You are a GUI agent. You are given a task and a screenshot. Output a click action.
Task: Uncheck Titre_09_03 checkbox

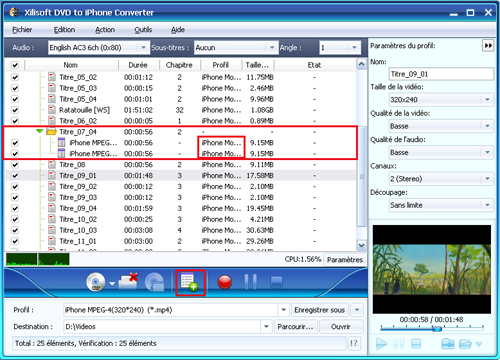(x=15, y=197)
